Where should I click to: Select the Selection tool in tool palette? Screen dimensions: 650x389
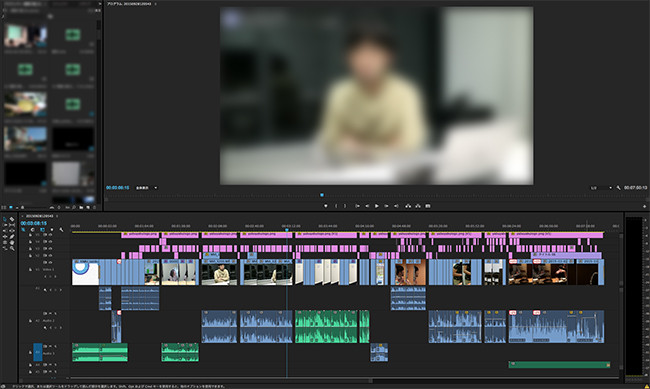(x=5, y=219)
